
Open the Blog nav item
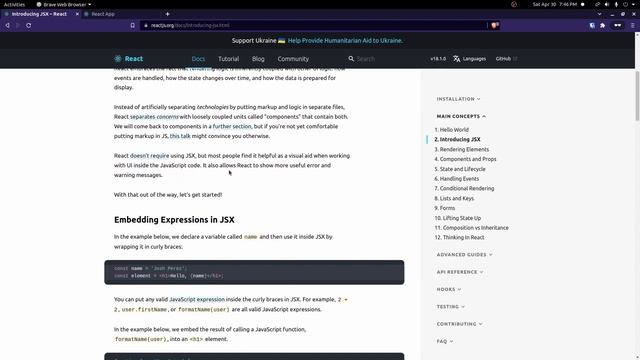click(x=258, y=59)
